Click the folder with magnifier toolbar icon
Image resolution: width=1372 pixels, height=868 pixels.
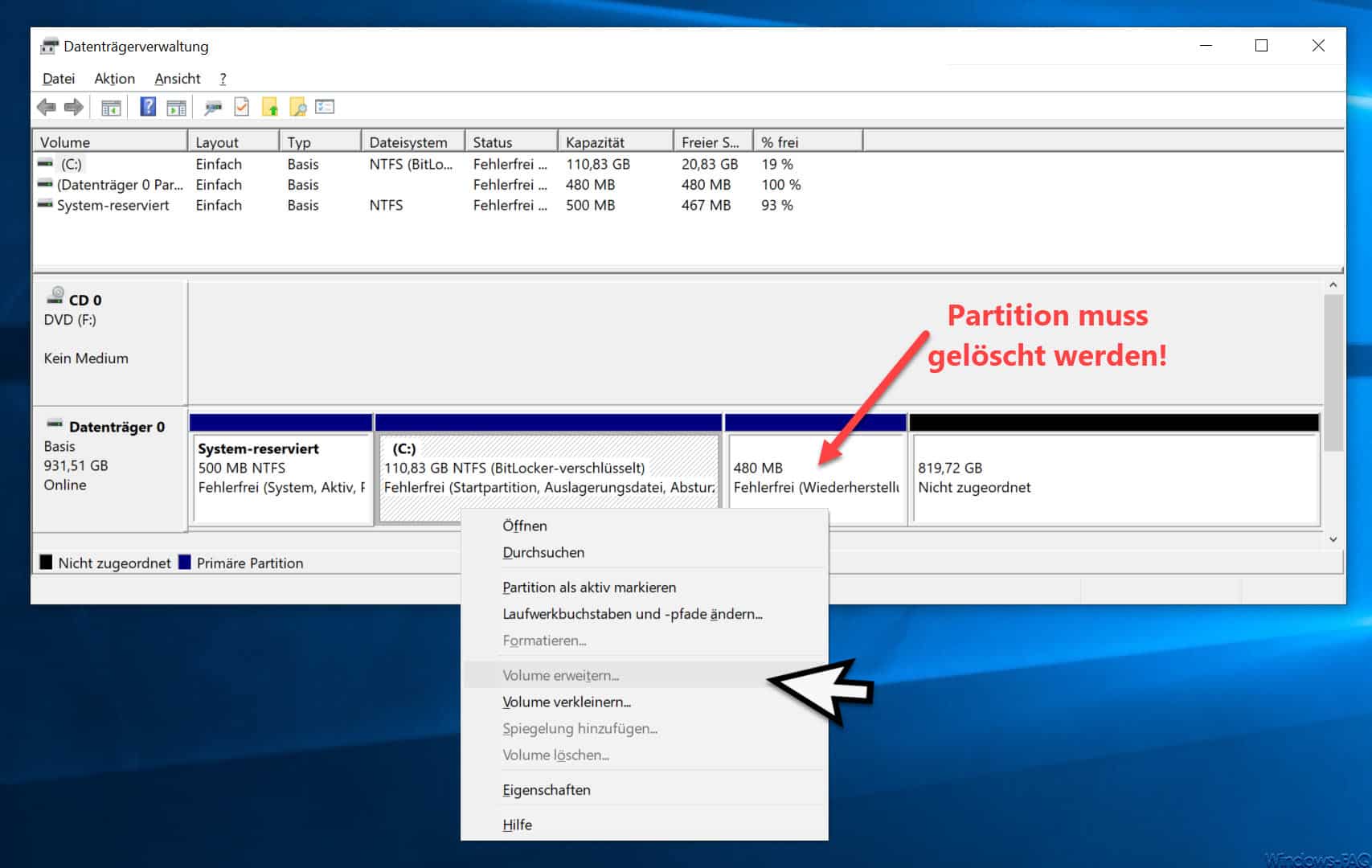(297, 107)
